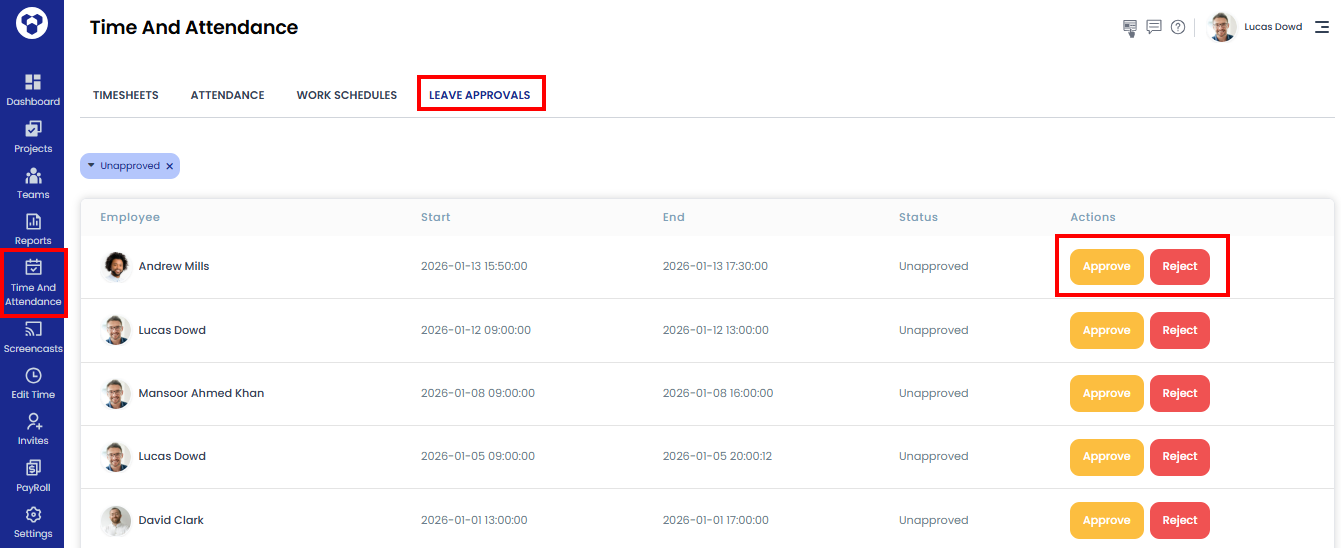This screenshot has width=1341, height=548.
Task: Open Reports from the sidebar
Action: tap(33, 222)
